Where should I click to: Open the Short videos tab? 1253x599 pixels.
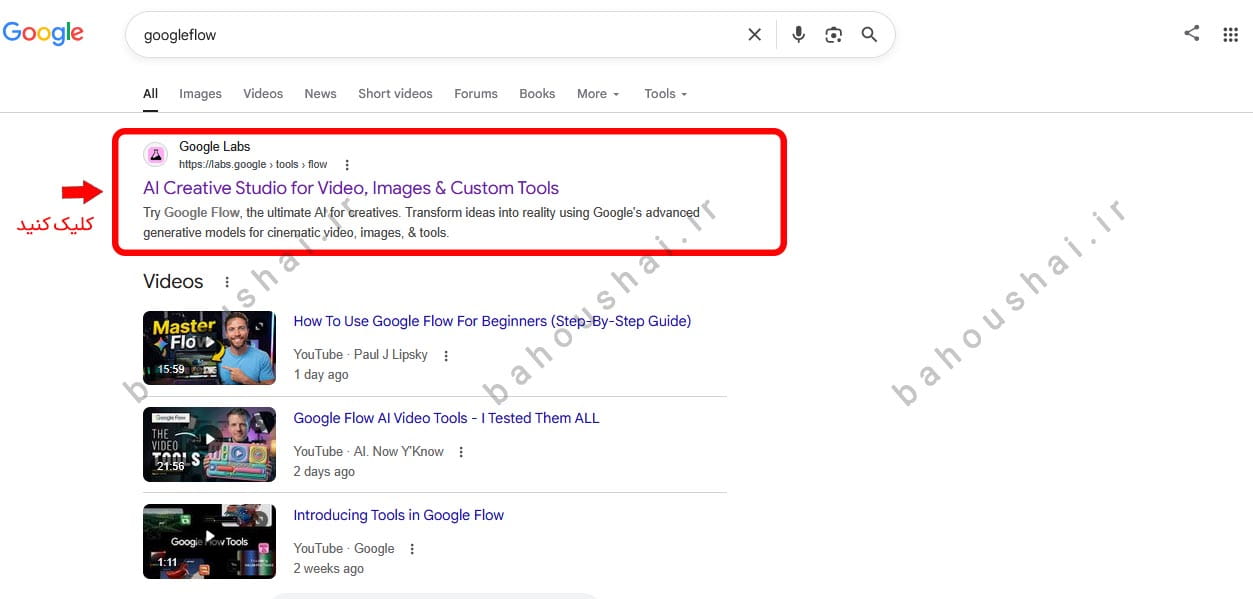click(395, 94)
